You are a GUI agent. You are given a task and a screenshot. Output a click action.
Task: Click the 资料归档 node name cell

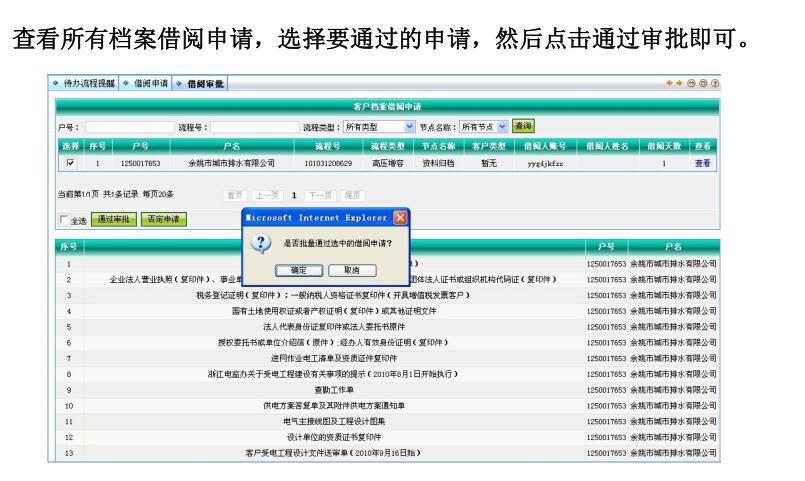tap(438, 163)
